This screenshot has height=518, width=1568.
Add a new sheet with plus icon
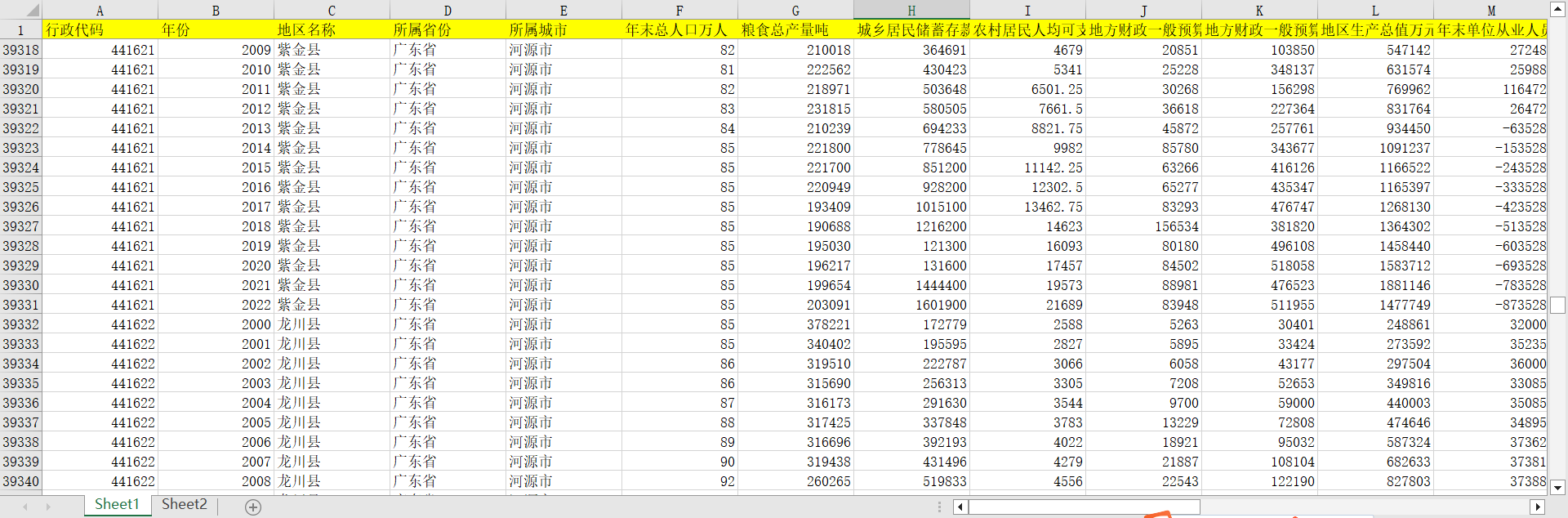click(x=253, y=507)
